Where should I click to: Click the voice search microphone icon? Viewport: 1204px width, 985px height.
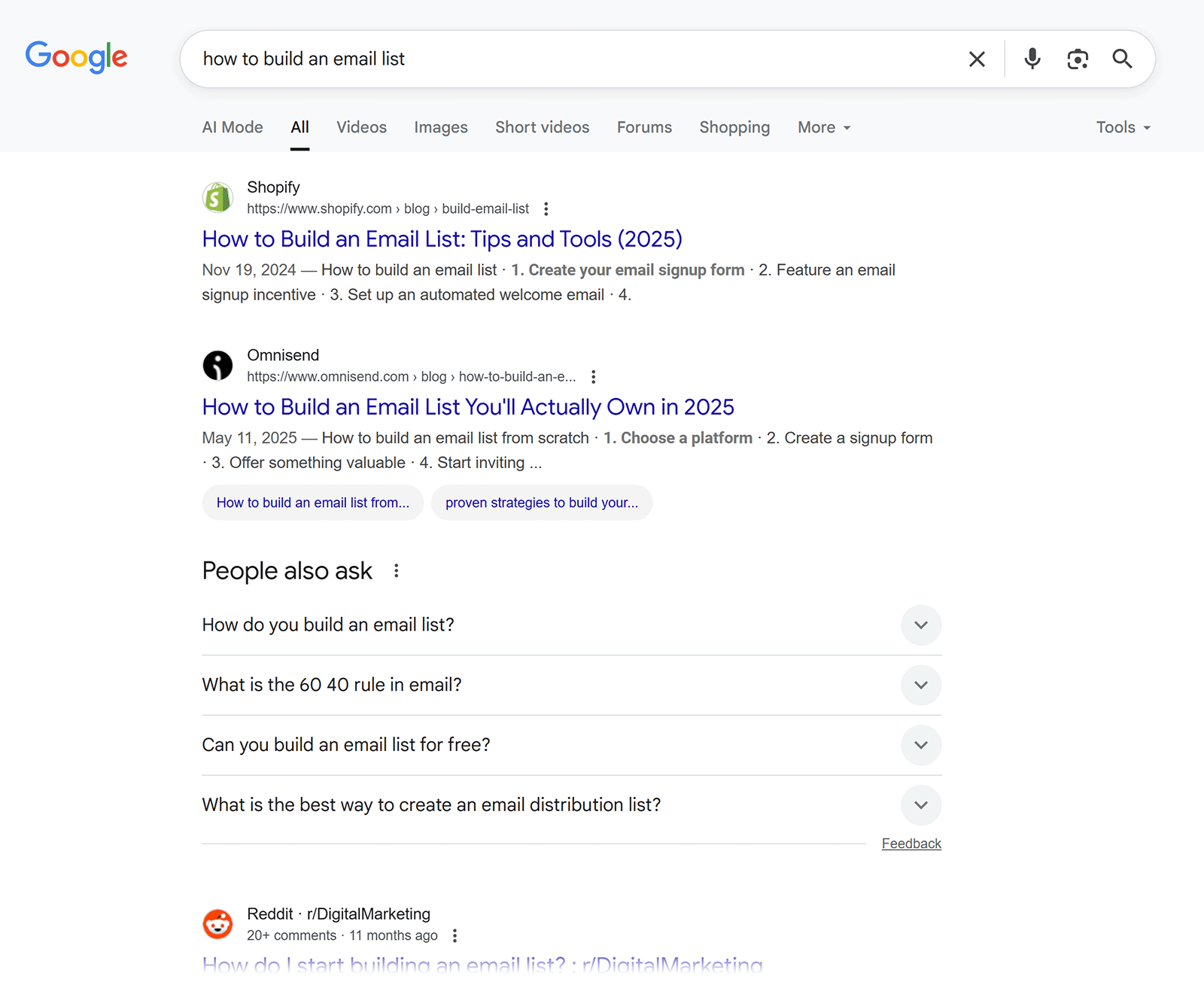click(x=1032, y=59)
